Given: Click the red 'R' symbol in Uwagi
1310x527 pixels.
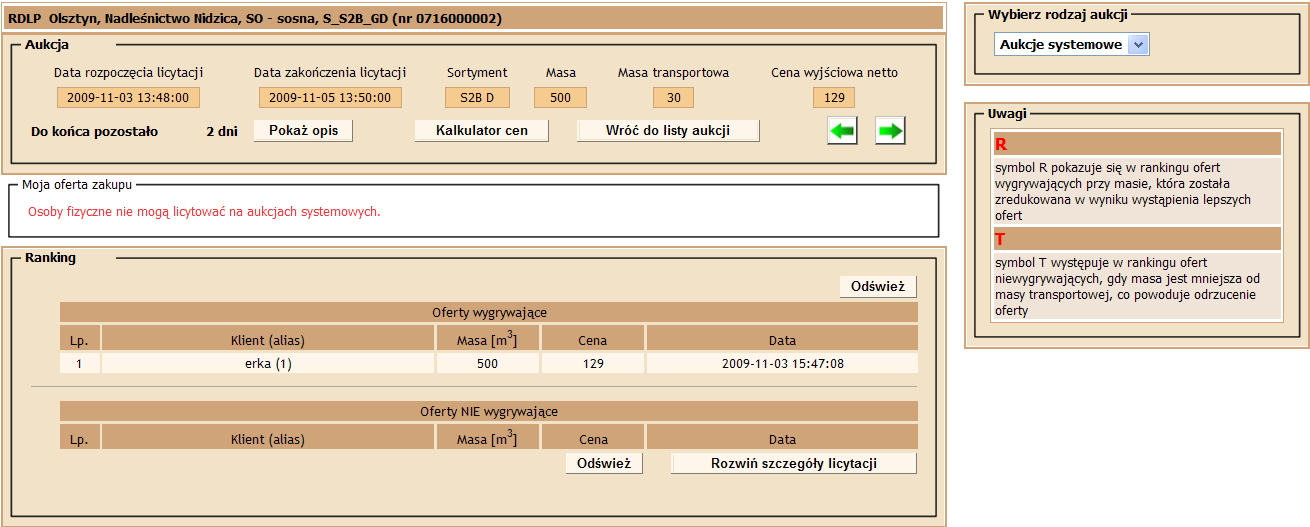Looking at the screenshot, I should (x=1001, y=144).
